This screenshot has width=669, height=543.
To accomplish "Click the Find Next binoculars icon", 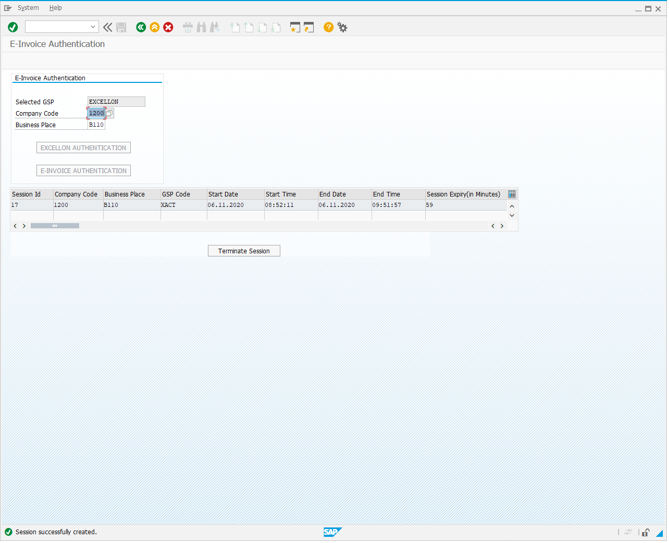I will click(x=215, y=27).
